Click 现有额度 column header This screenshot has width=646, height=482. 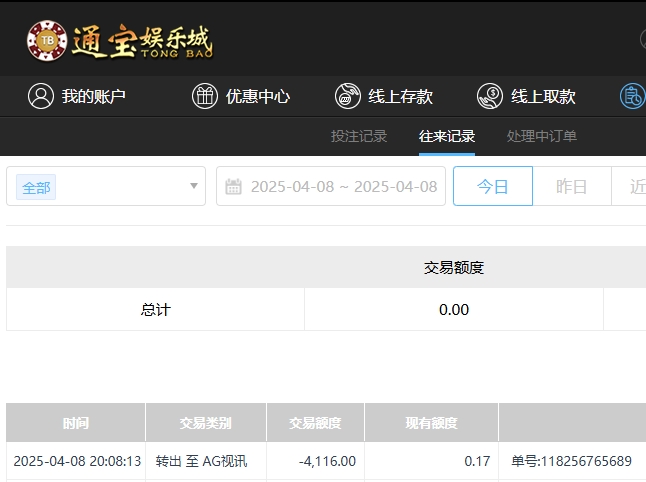click(x=431, y=423)
